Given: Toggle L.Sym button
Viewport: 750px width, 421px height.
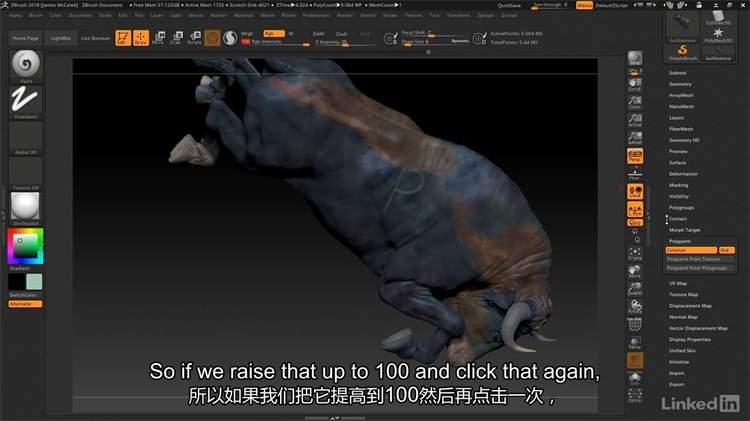Looking at the screenshot, I should tap(635, 210).
